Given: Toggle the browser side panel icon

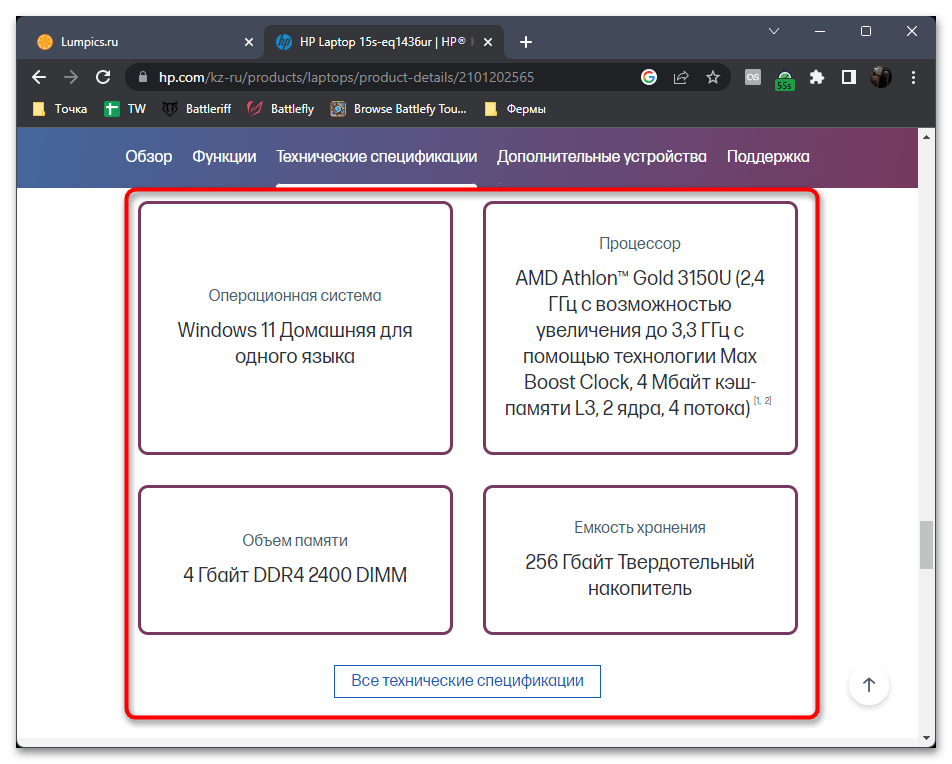Looking at the screenshot, I should coord(848,77).
